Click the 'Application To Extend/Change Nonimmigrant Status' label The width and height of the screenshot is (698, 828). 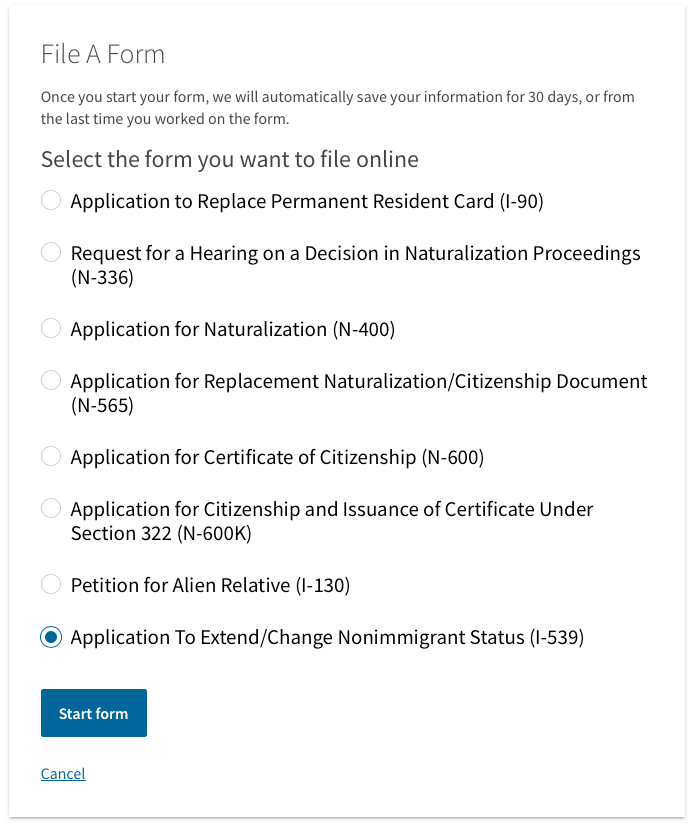(327, 637)
